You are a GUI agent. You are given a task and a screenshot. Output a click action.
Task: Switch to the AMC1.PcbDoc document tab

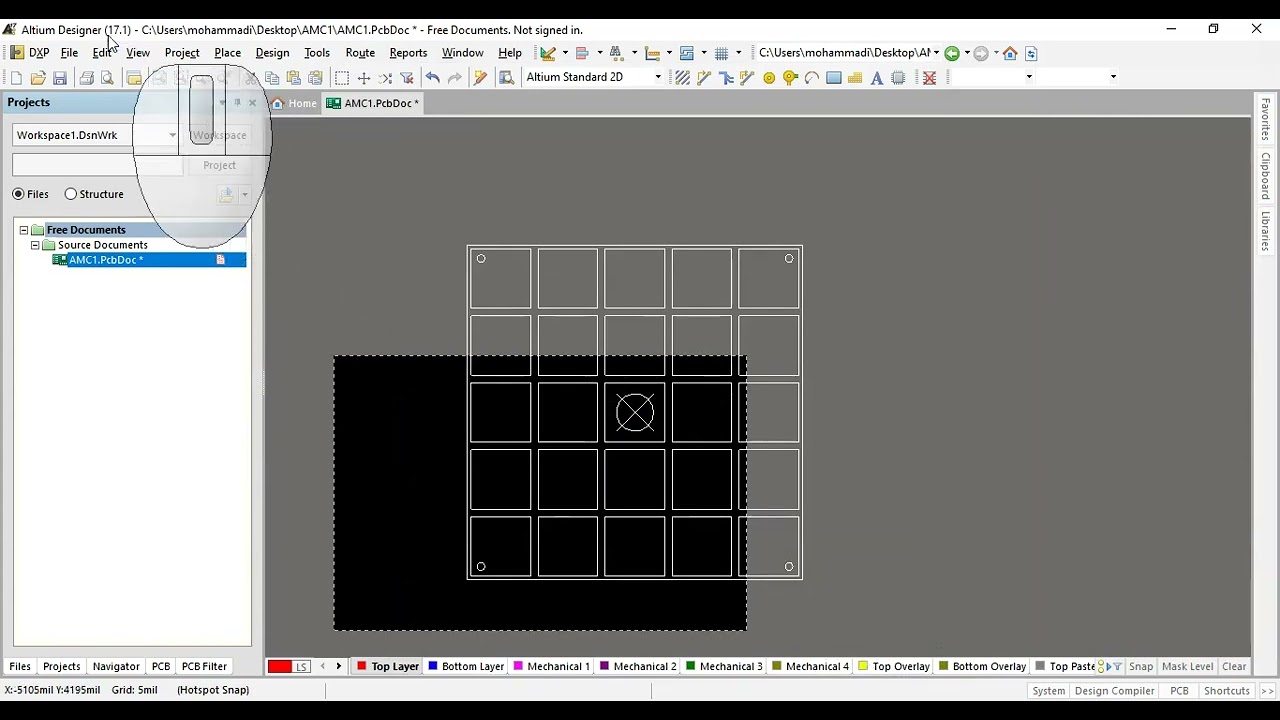373,103
